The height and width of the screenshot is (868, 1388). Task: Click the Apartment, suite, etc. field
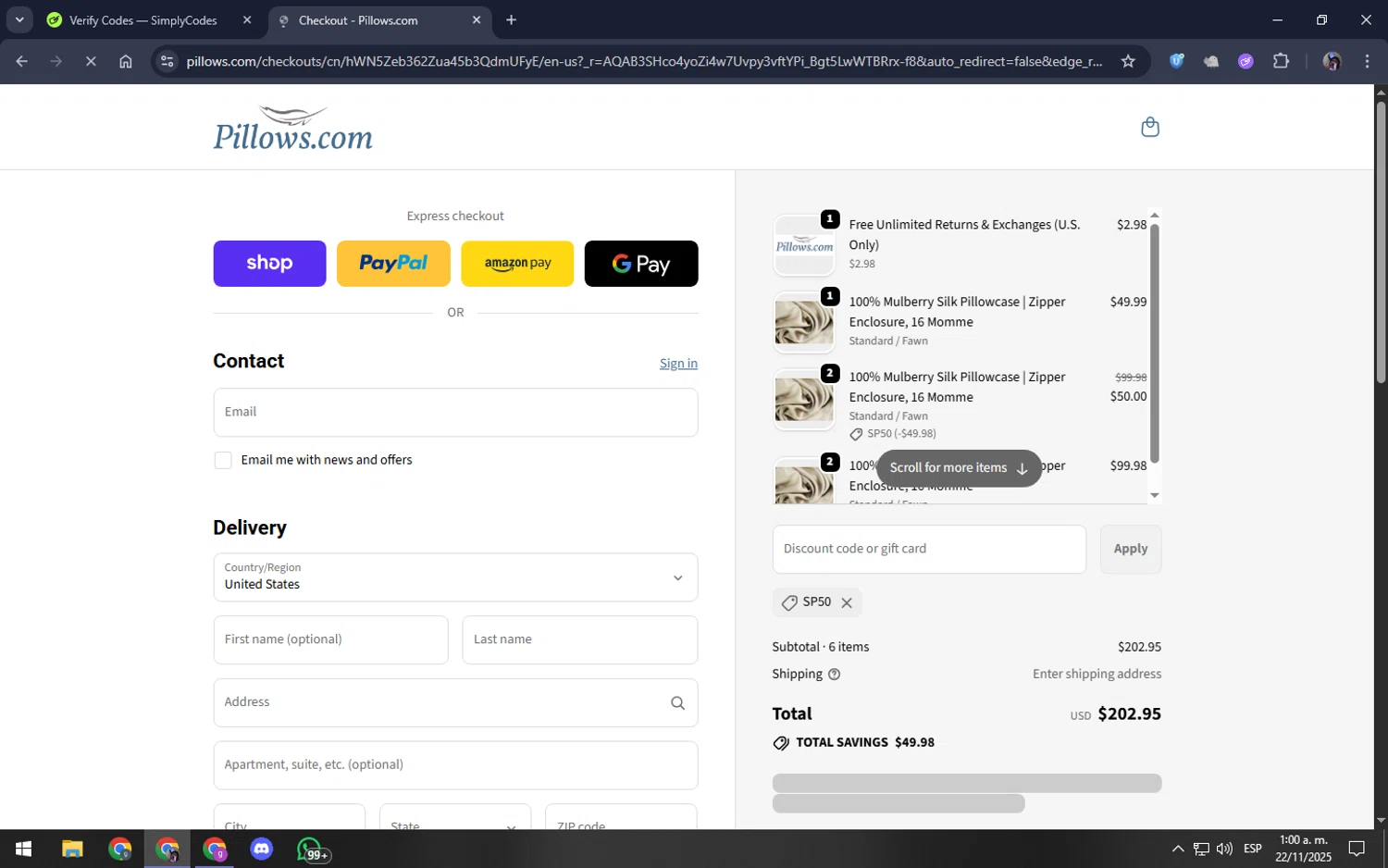coord(455,765)
